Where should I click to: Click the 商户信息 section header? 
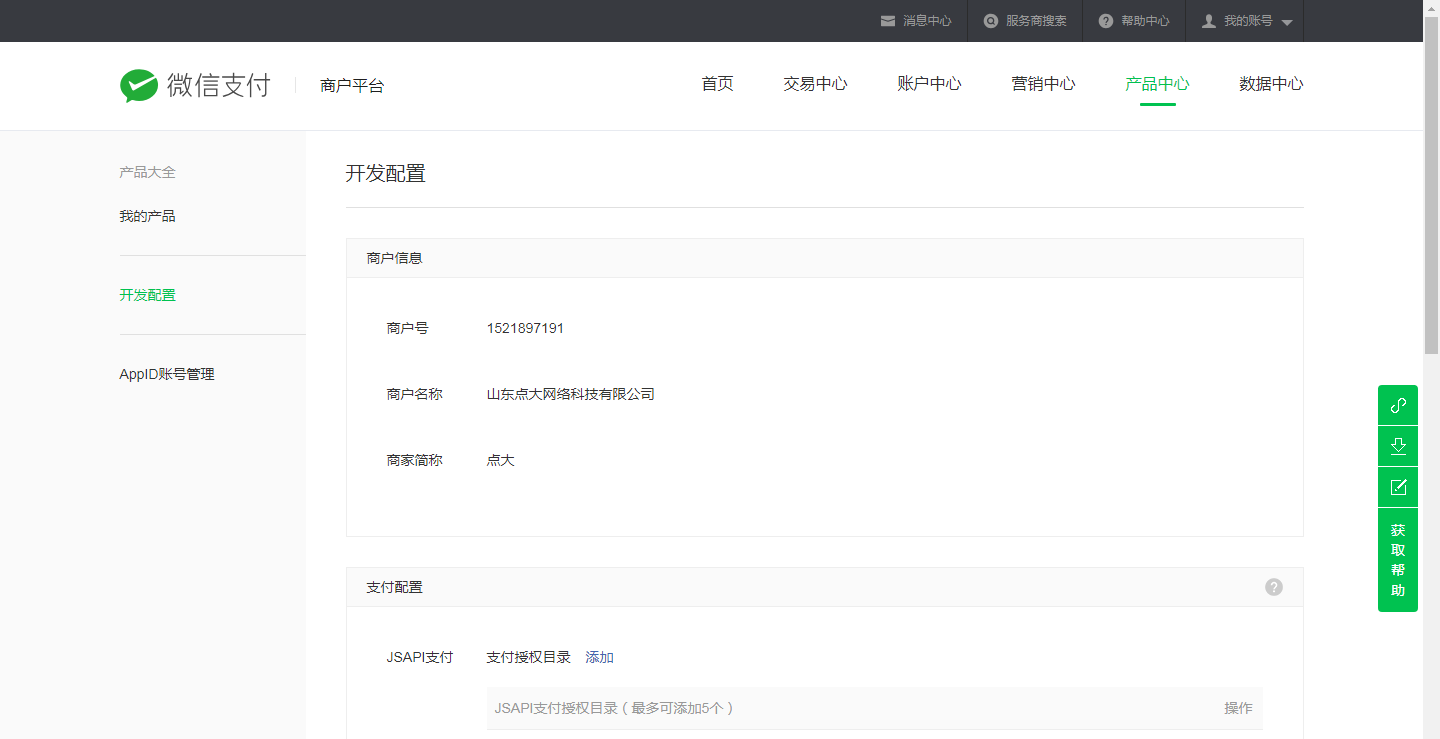point(825,258)
